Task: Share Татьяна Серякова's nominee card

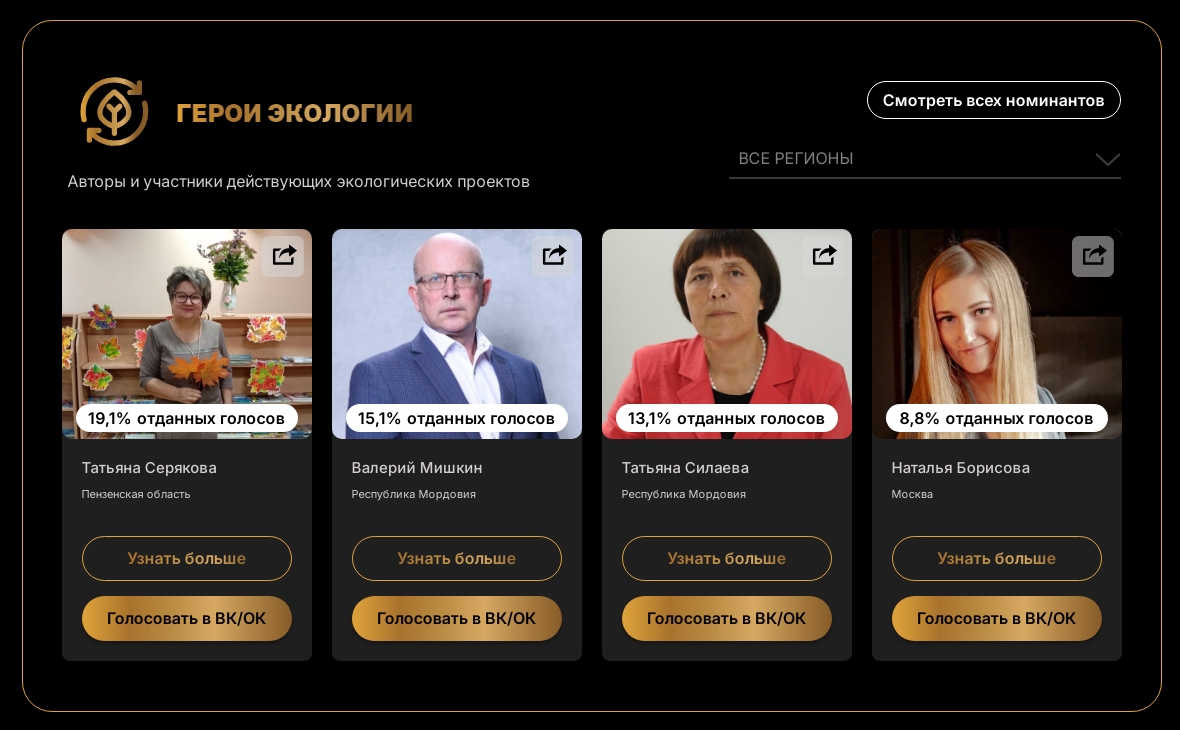Action: 283,256
